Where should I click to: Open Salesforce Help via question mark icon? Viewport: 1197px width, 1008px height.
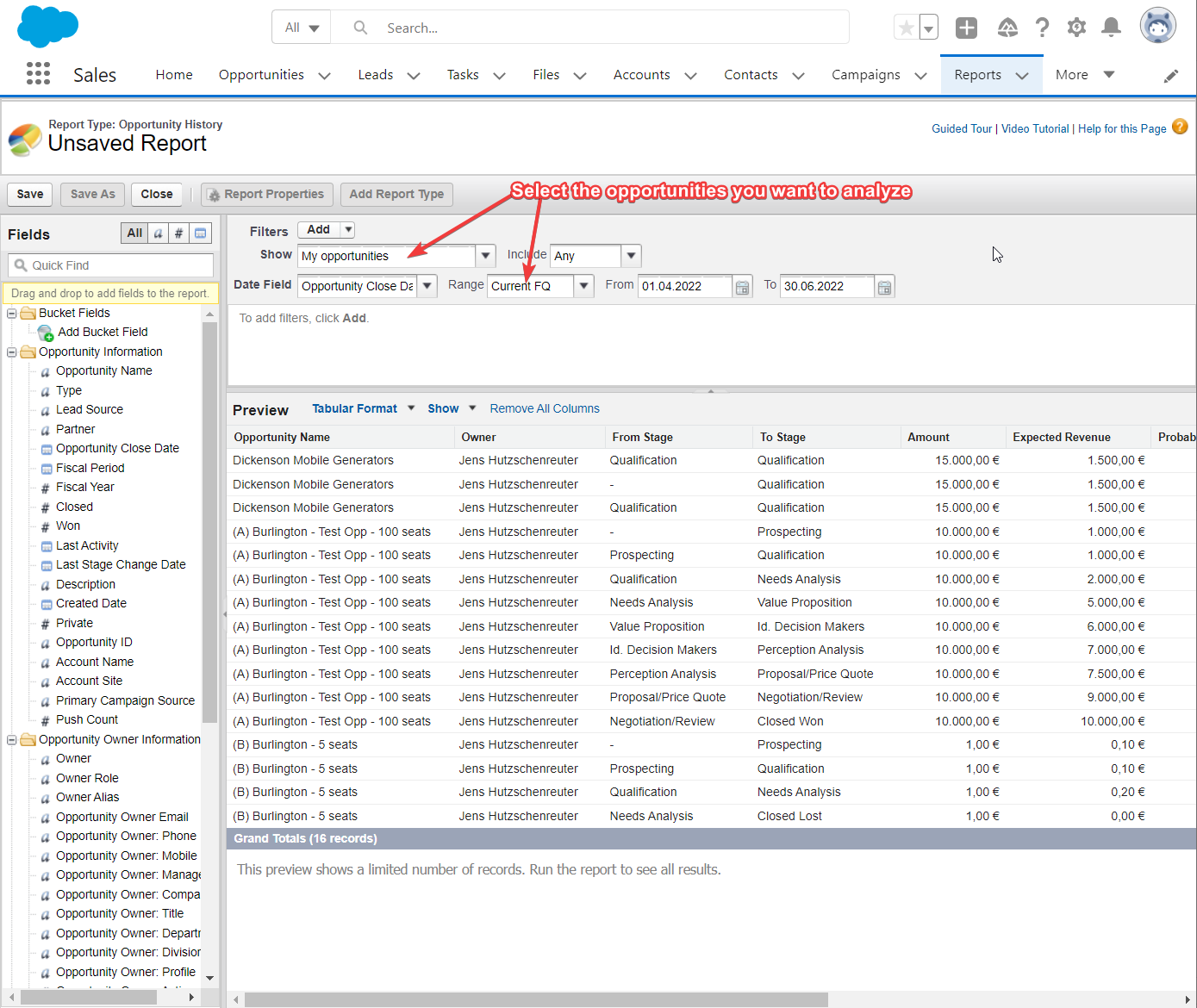(1042, 27)
